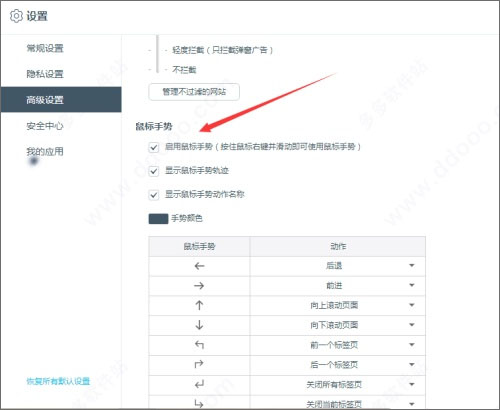Click the left arrow gesture icon

pyautogui.click(x=199, y=266)
